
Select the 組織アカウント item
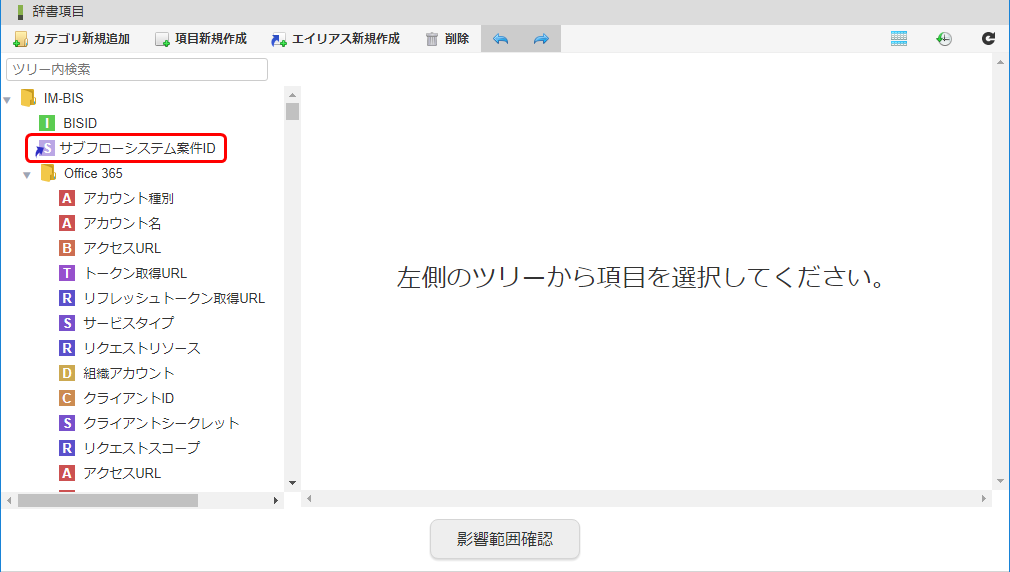pos(128,373)
